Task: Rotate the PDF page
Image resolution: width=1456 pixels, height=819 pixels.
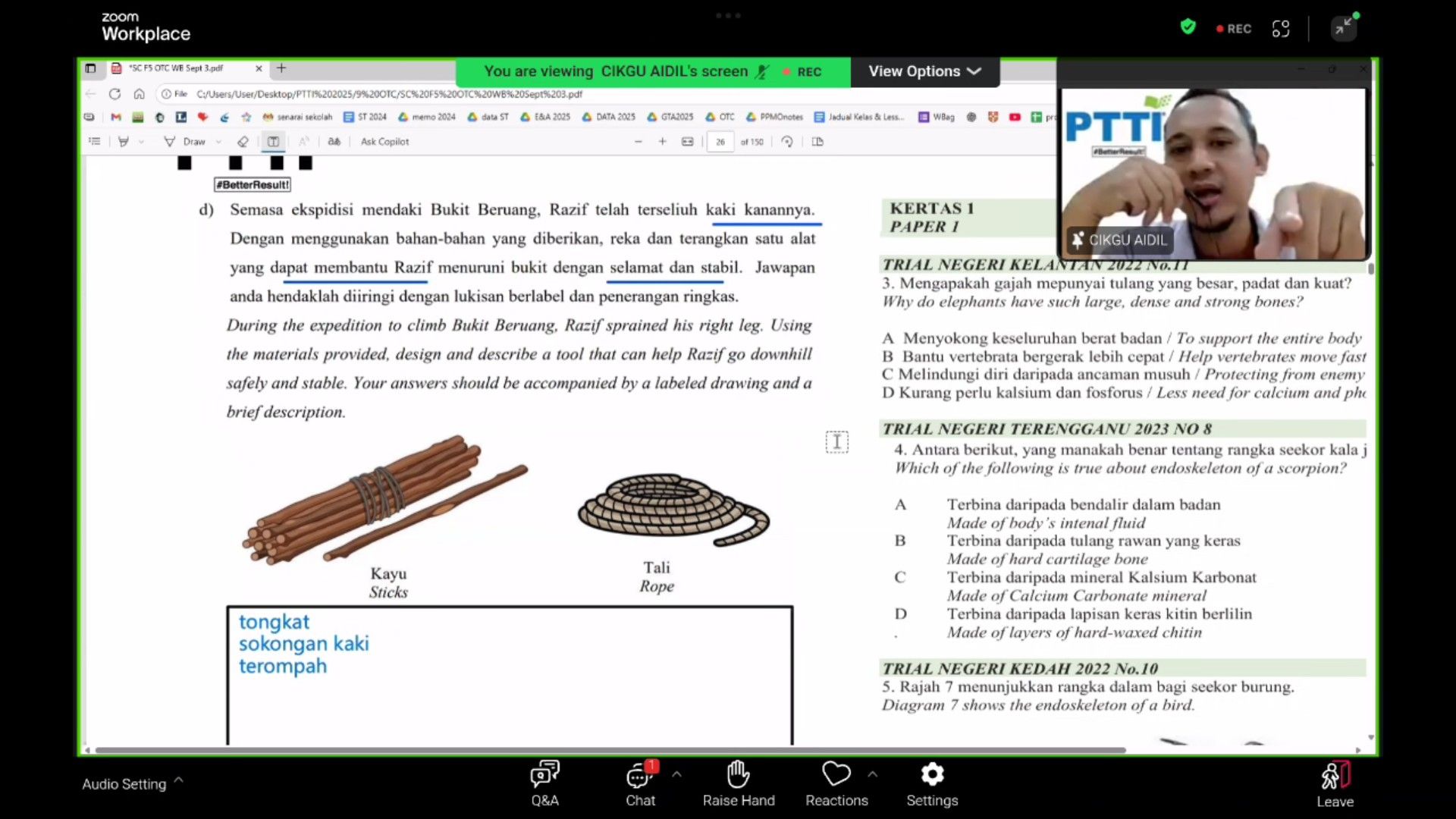Action: pyautogui.click(x=787, y=142)
